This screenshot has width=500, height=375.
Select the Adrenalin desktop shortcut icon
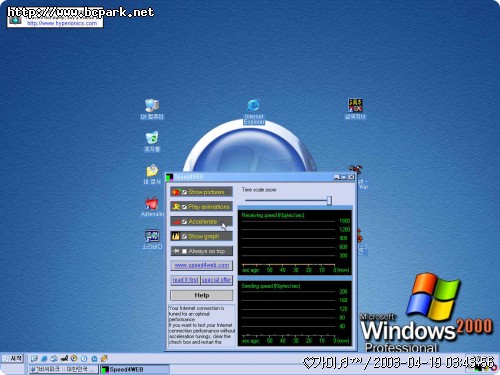point(152,207)
